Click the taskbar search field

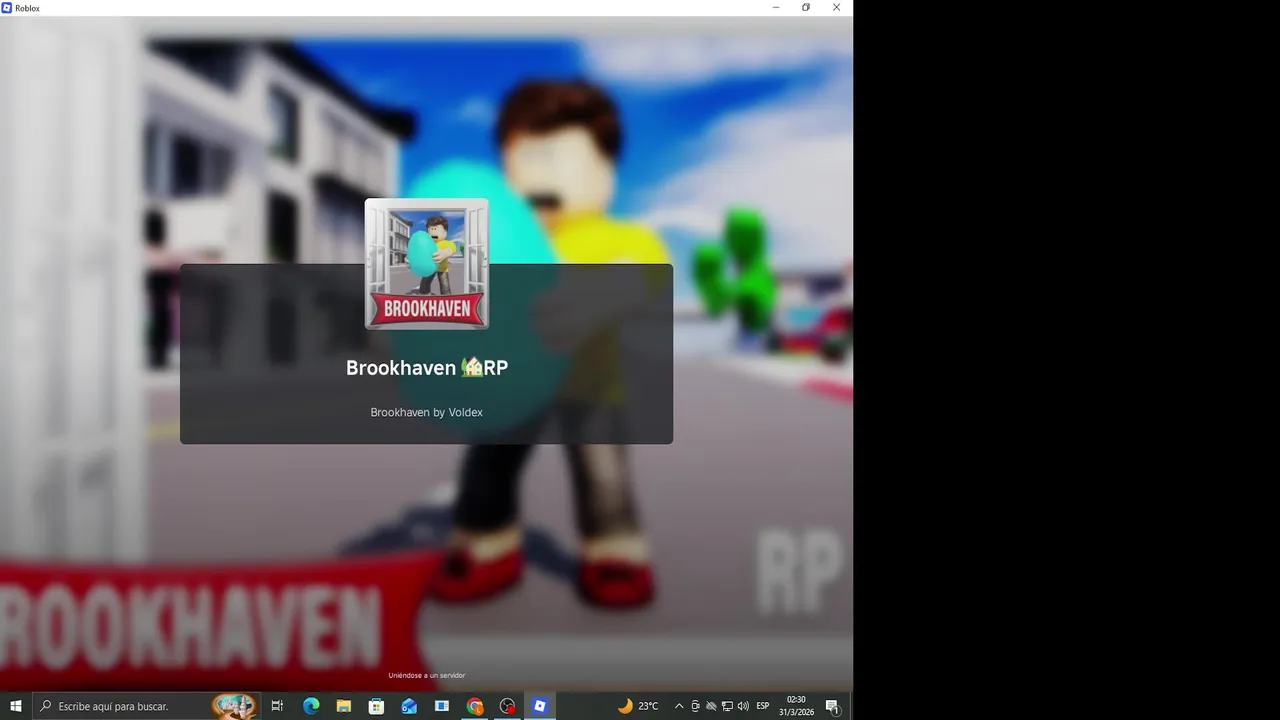[x=145, y=706]
